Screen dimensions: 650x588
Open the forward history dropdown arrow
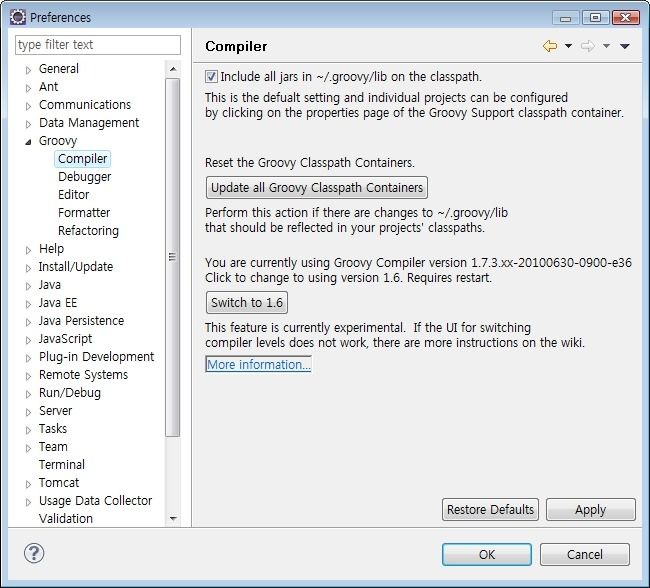click(x=606, y=46)
